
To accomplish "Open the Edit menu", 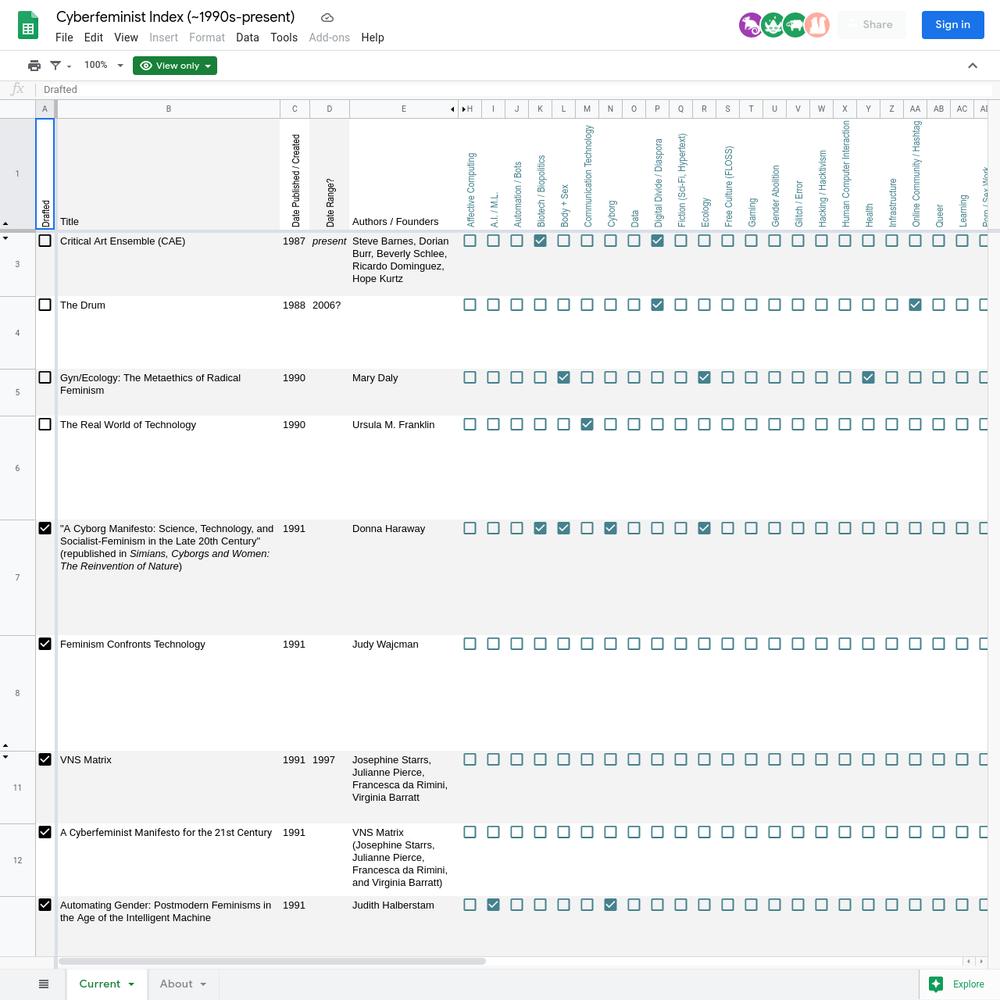I will tap(93, 38).
